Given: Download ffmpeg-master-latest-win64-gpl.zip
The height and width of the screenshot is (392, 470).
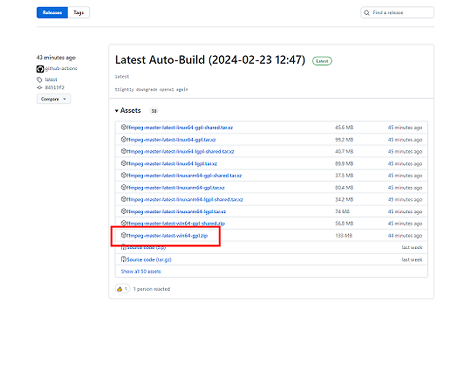Looking at the screenshot, I should coord(167,236).
